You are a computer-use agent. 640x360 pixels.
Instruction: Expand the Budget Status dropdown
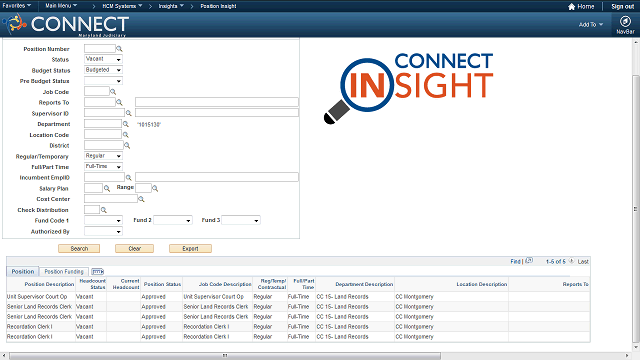click(103, 70)
